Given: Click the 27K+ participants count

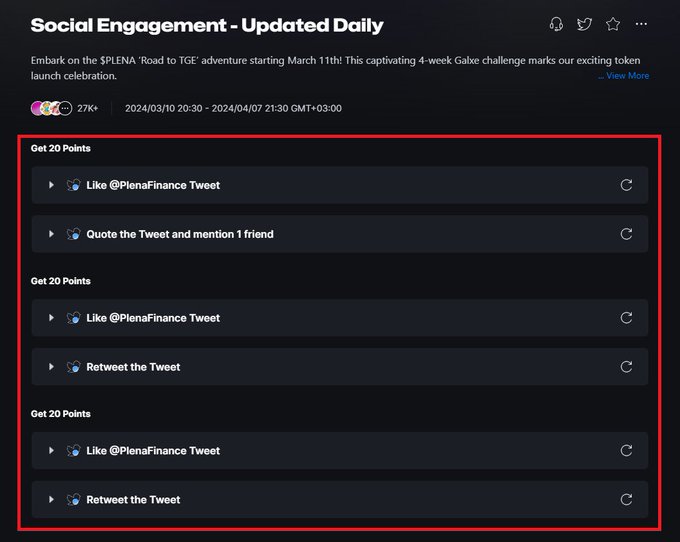Looking at the screenshot, I should pos(88,108).
